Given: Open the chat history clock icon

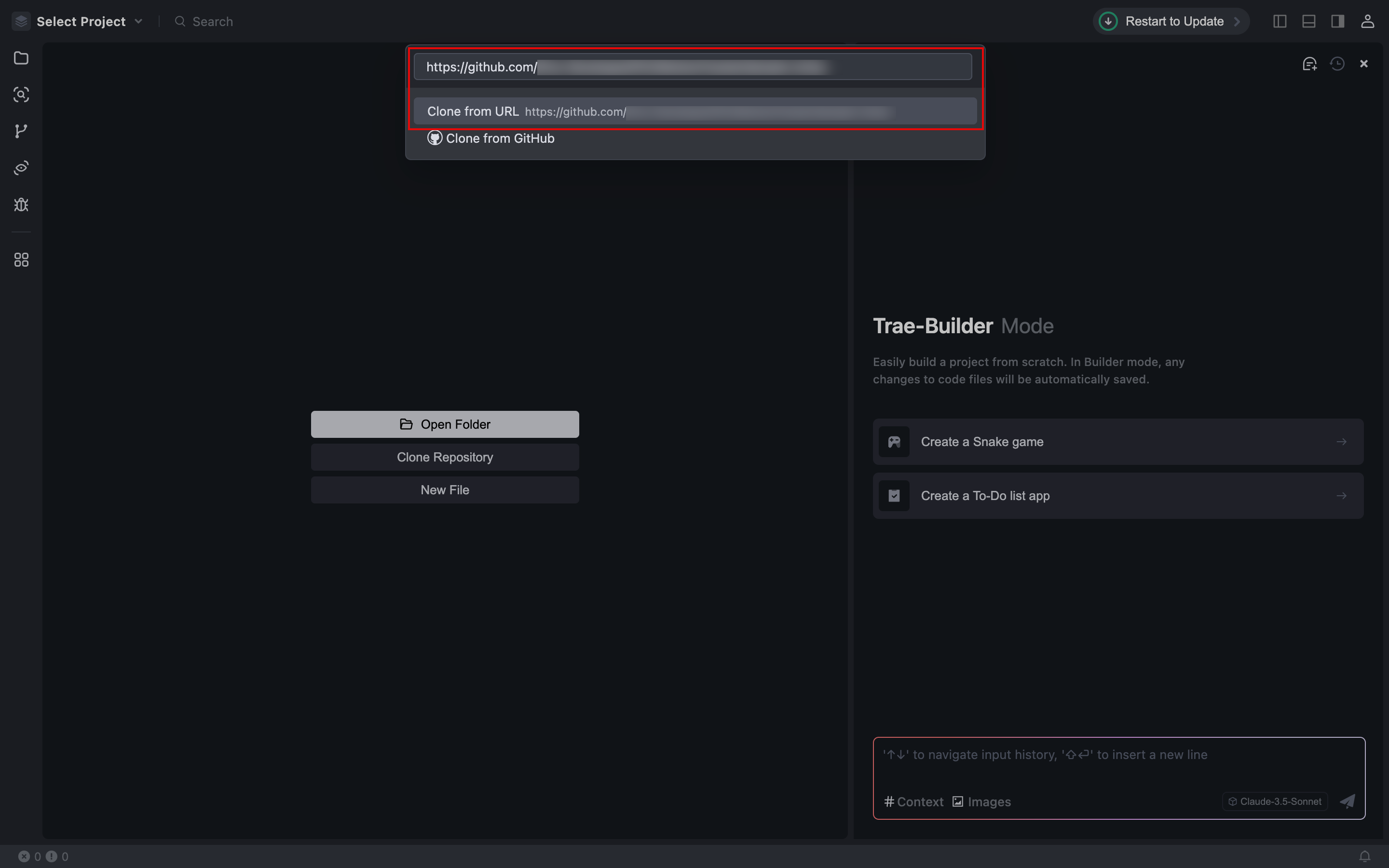Looking at the screenshot, I should point(1337,64).
